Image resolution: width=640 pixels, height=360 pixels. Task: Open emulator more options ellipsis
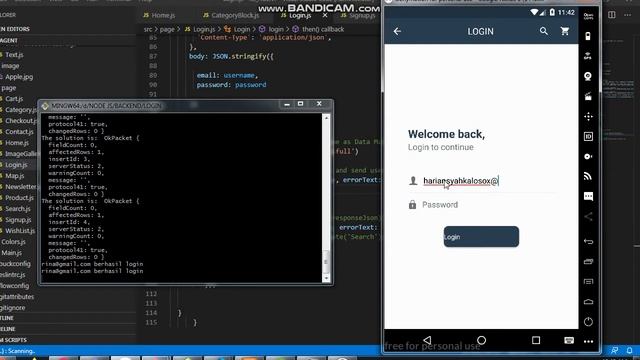pos(588,342)
